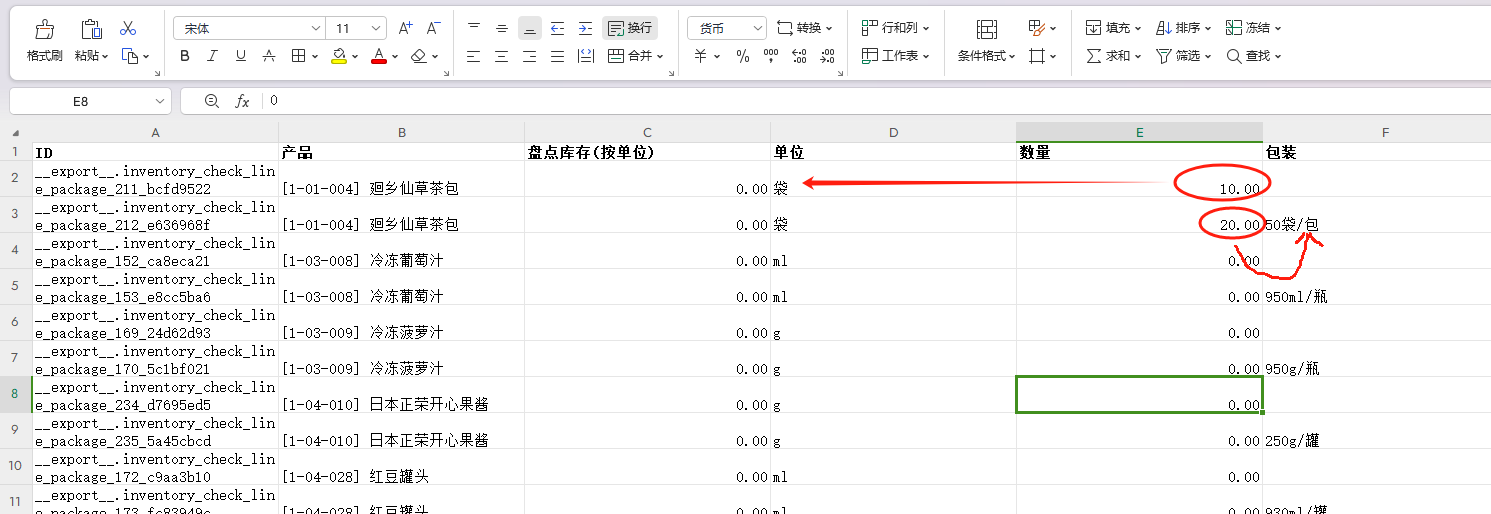
Task: Open the number format dropdown (货币)
Action: click(x=726, y=28)
